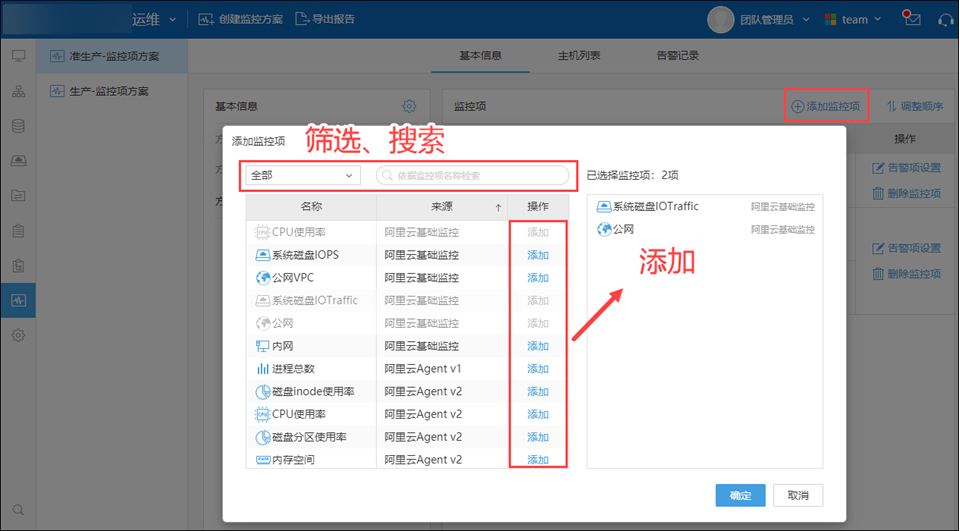Select the monitor icon in left sidebar

18,56
